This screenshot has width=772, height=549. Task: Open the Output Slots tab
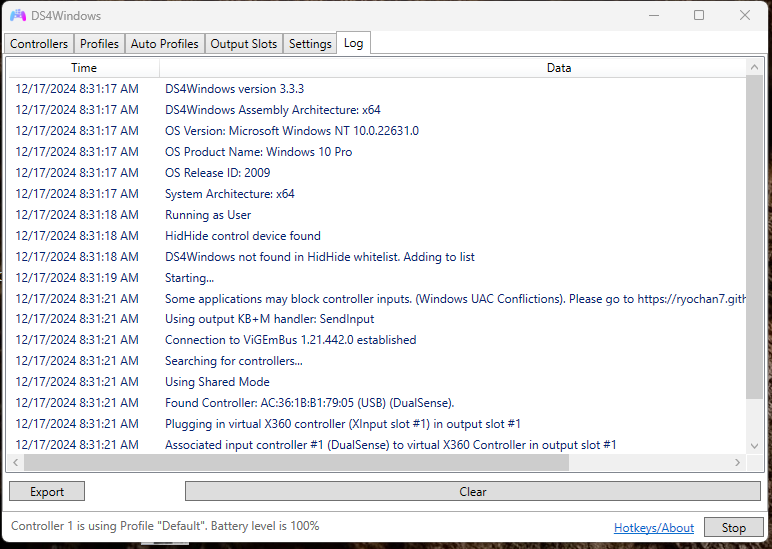click(244, 44)
